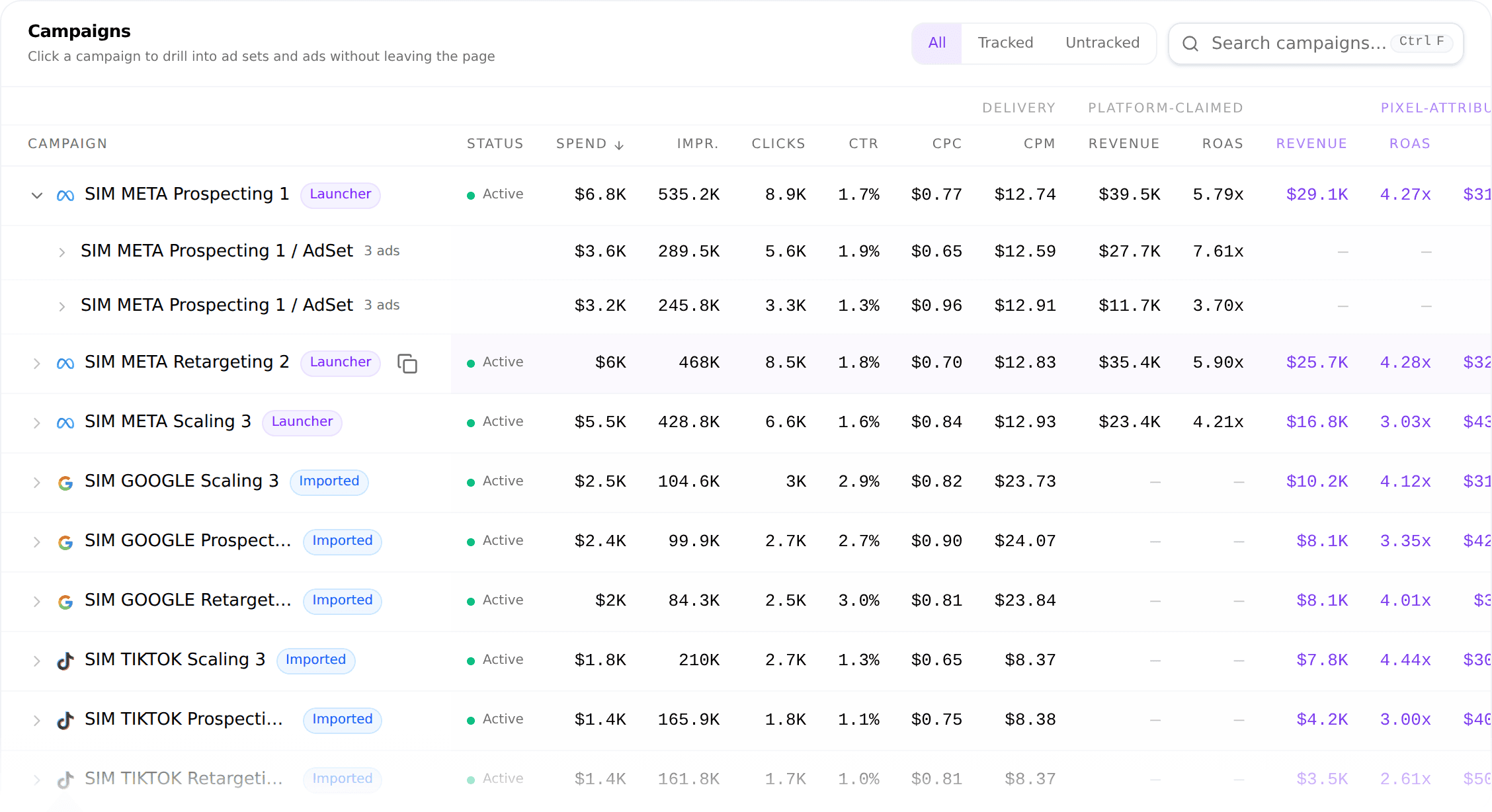Sort by the CLICKS column header

778,143
